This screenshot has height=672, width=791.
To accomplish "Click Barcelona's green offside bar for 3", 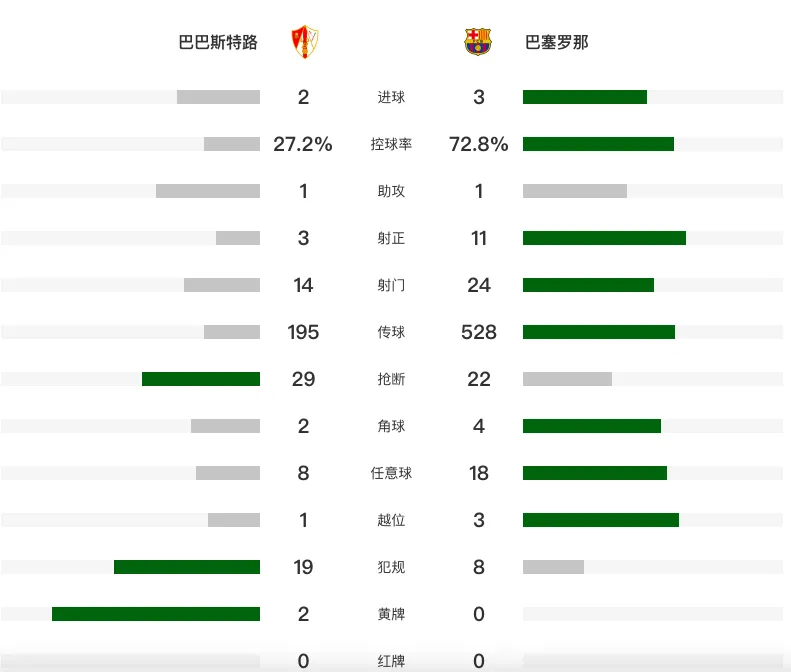I will 601,520.
